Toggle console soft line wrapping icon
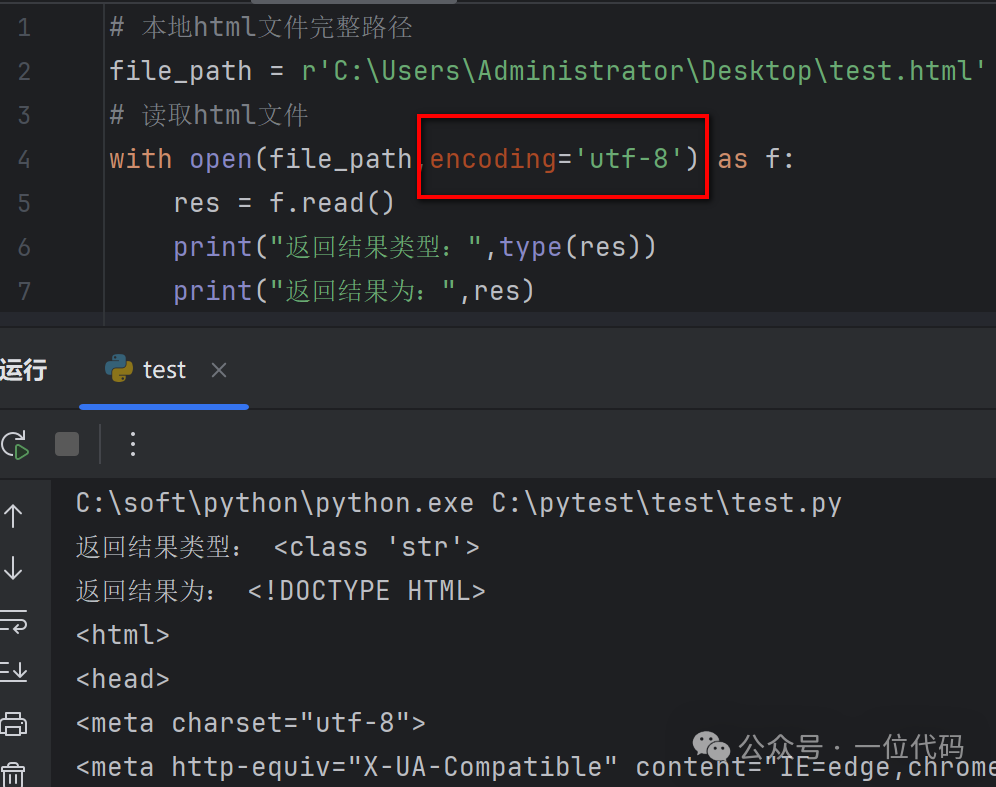 pyautogui.click(x=14, y=621)
